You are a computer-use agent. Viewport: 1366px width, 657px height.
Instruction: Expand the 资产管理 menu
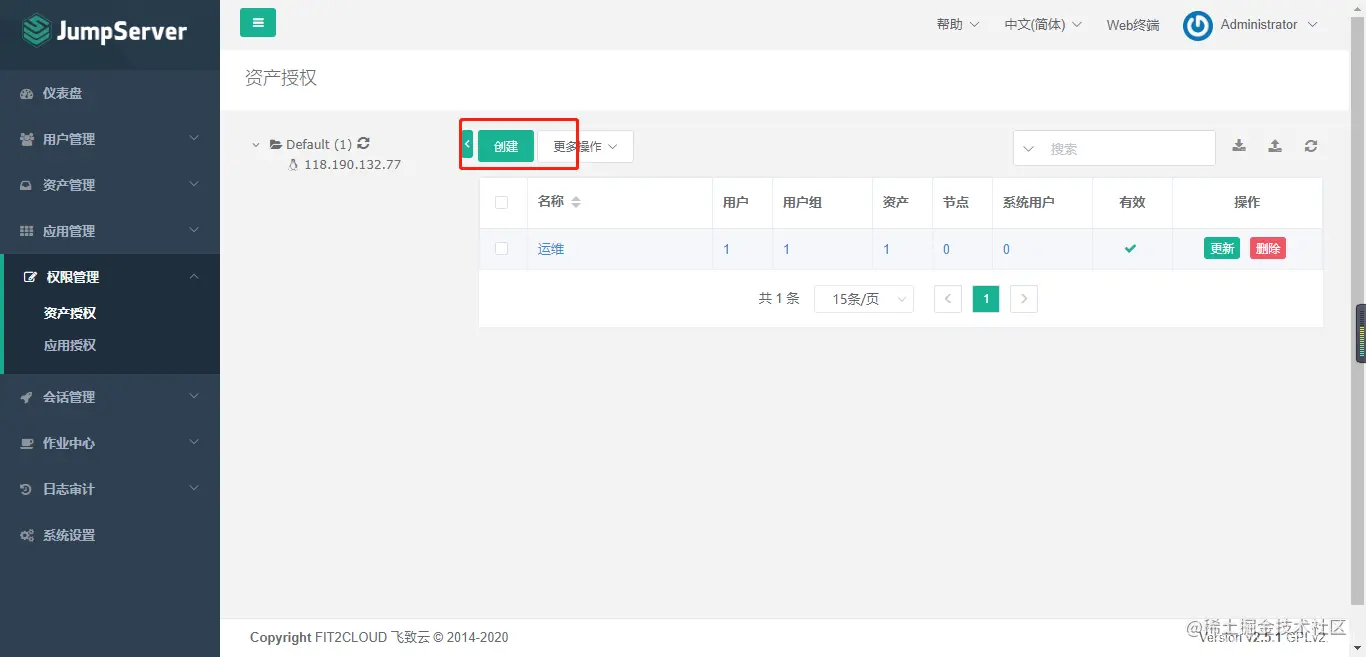pos(110,185)
